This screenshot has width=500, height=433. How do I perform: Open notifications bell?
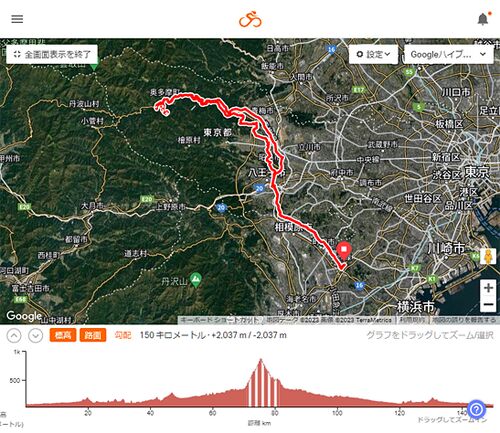click(483, 19)
